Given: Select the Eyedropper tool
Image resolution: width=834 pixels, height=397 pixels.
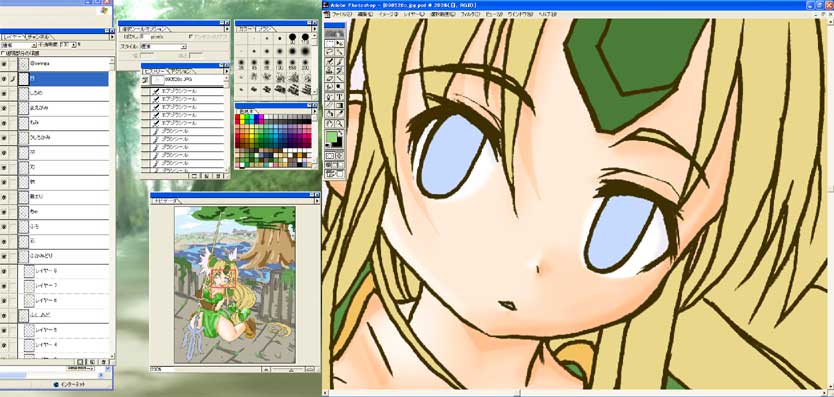Looking at the screenshot, I should pos(339,113).
